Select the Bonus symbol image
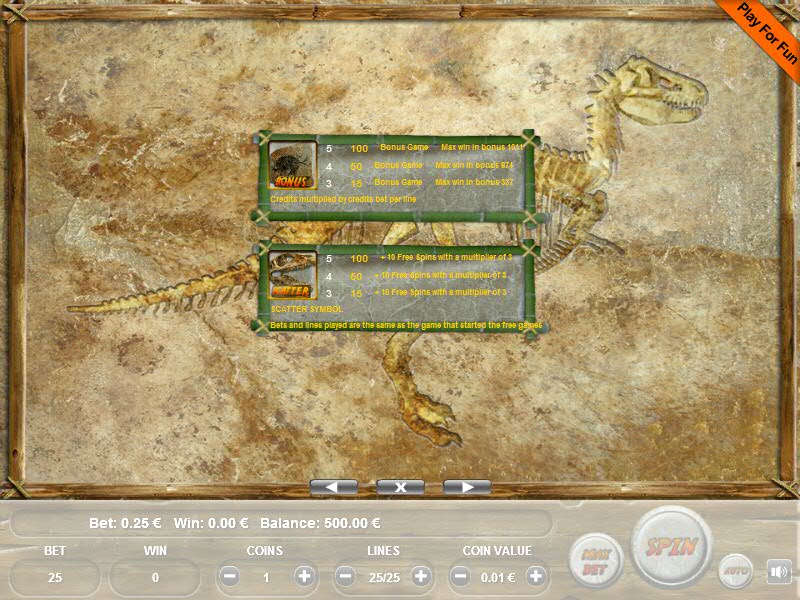Screen dimensions: 800x600 [x=293, y=165]
